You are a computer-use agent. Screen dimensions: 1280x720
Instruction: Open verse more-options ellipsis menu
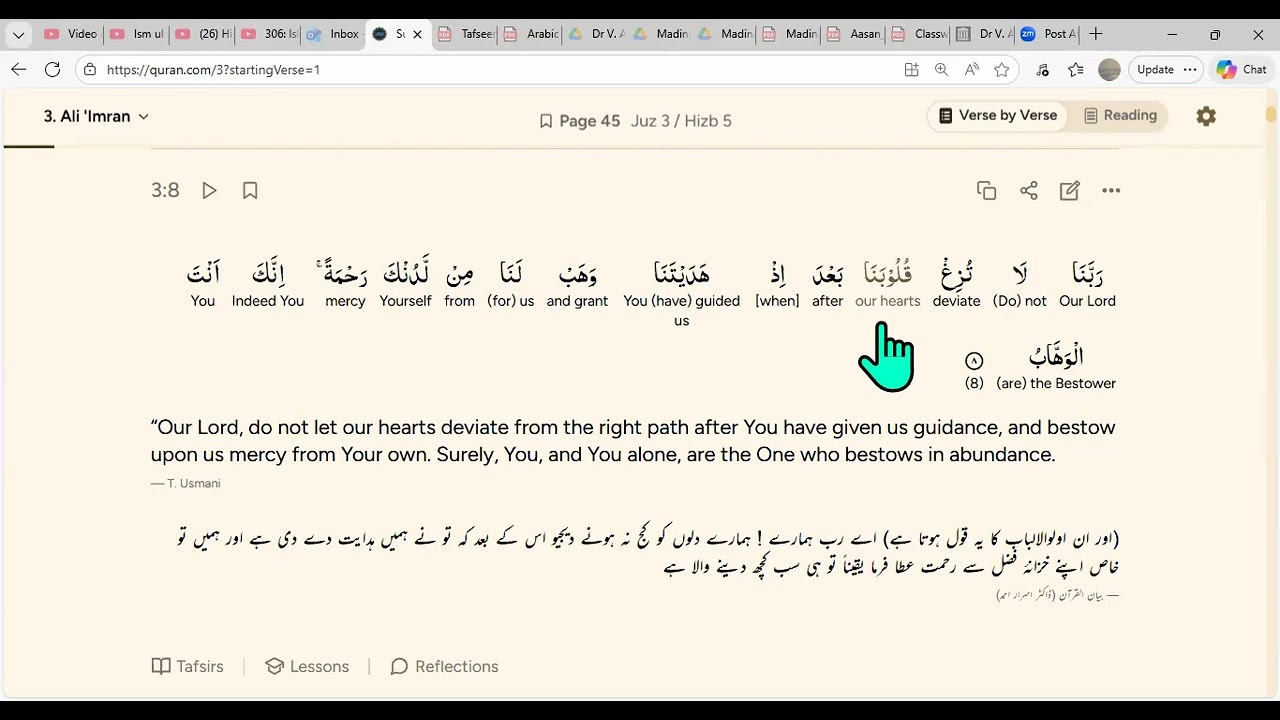[1111, 190]
